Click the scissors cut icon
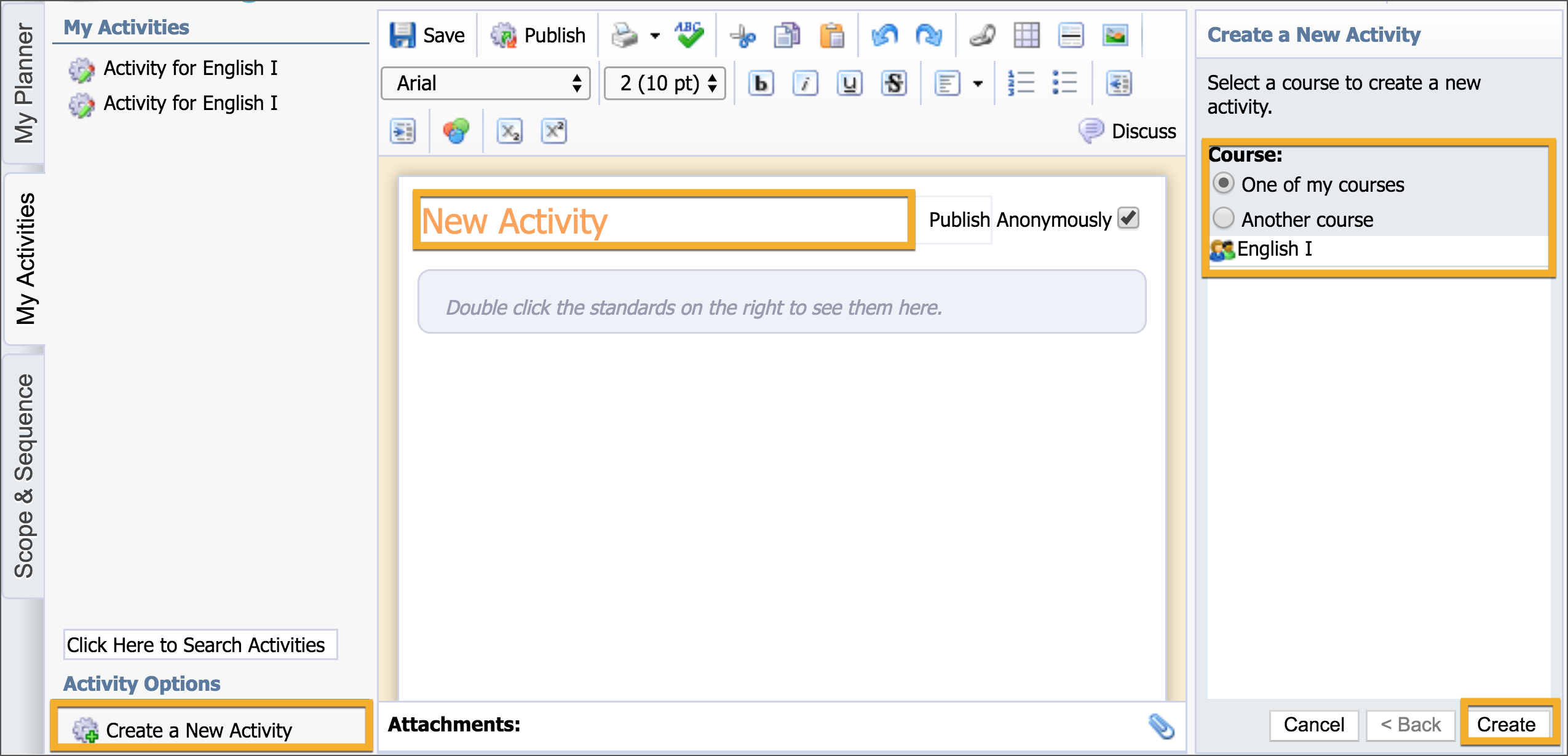Image resolution: width=1568 pixels, height=756 pixels. click(x=743, y=36)
